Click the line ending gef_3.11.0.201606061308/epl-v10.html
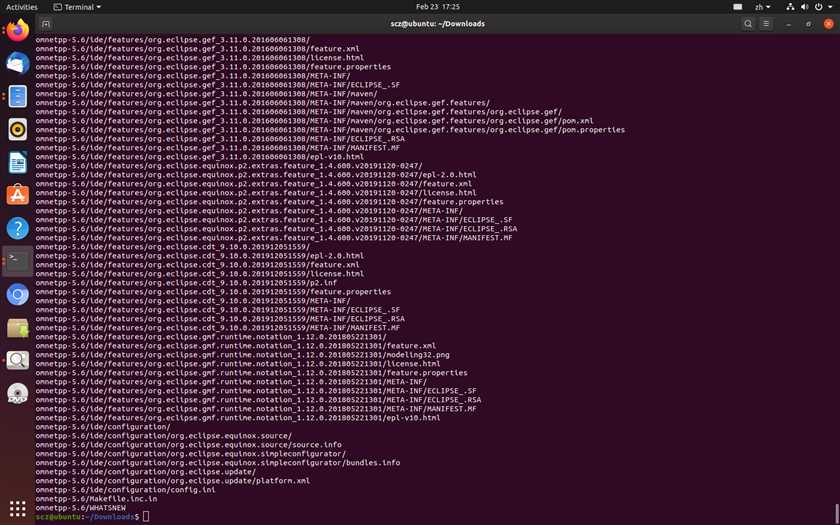 point(200,157)
